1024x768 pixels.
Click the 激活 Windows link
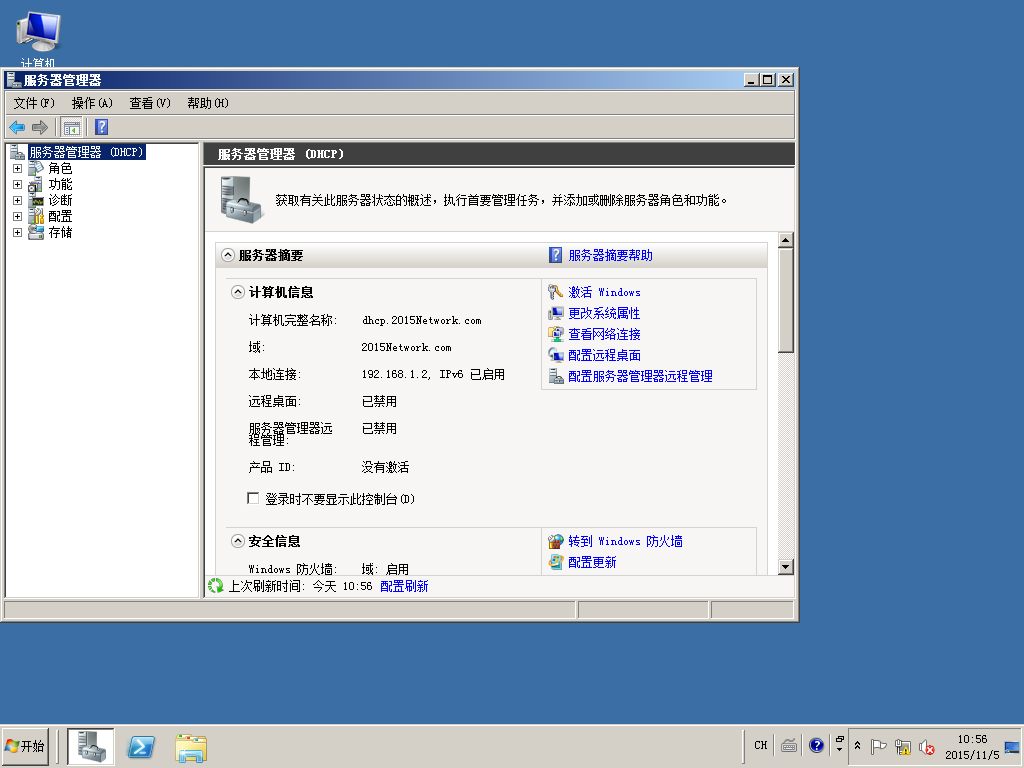point(604,292)
